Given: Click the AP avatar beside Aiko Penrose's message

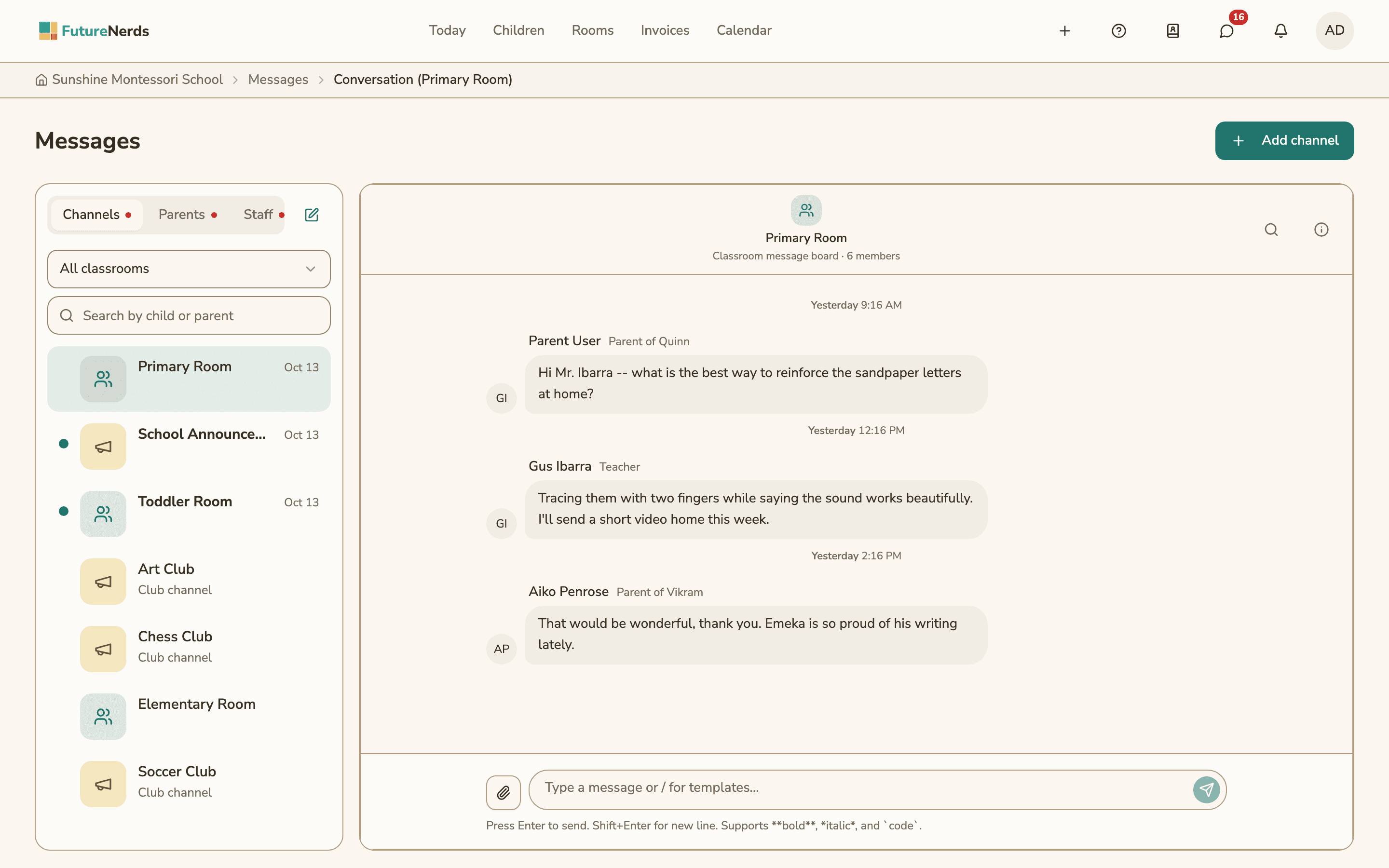Looking at the screenshot, I should [x=501, y=649].
